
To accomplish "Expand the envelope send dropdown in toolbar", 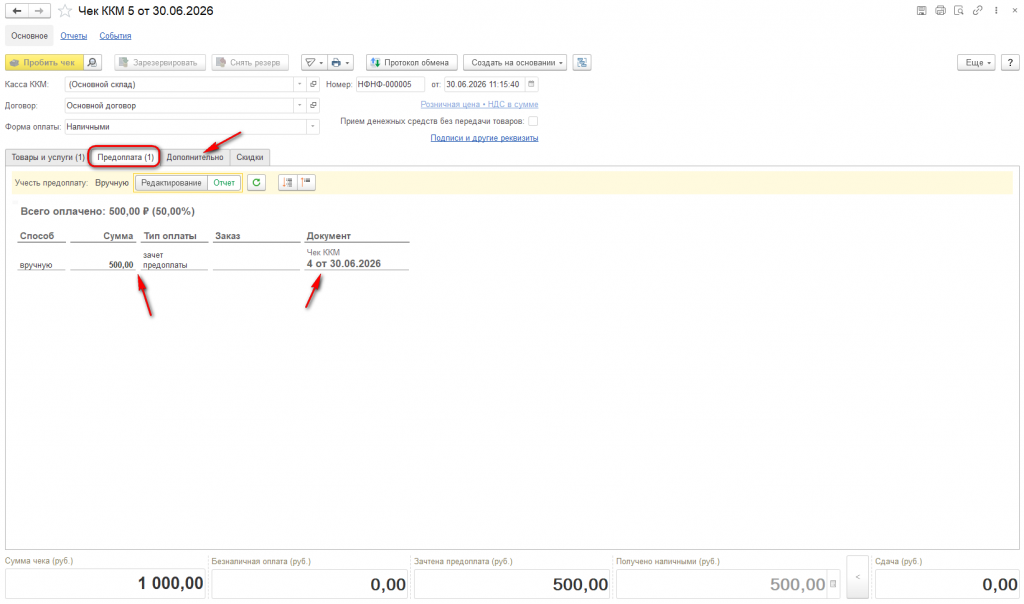I will [x=314, y=63].
